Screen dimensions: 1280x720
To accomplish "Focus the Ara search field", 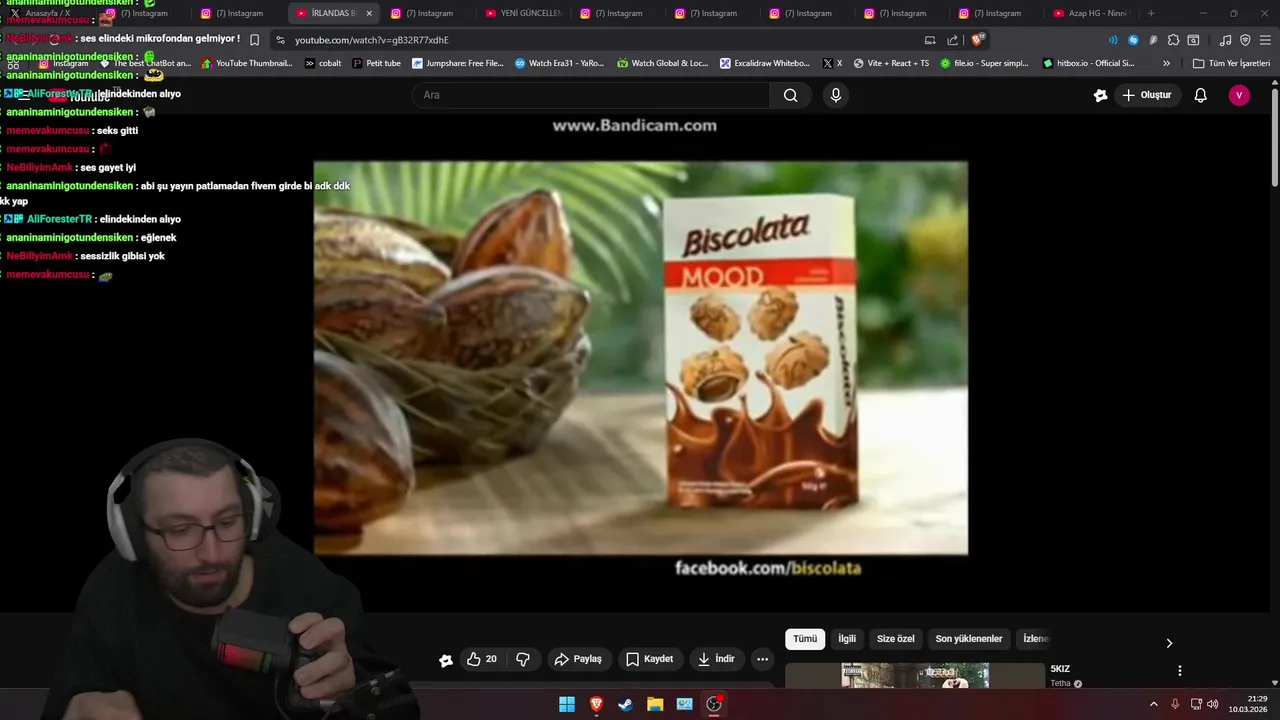I will pyautogui.click(x=590, y=95).
